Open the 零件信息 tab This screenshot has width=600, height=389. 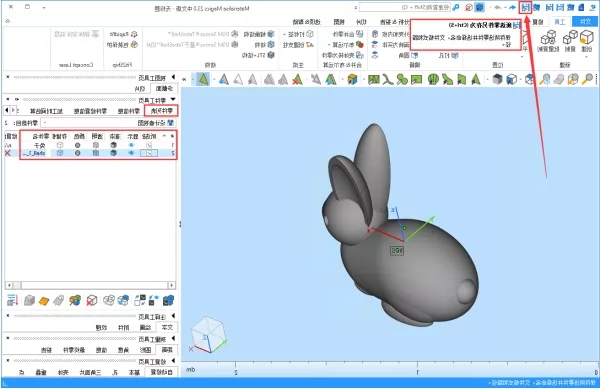(x=129, y=111)
